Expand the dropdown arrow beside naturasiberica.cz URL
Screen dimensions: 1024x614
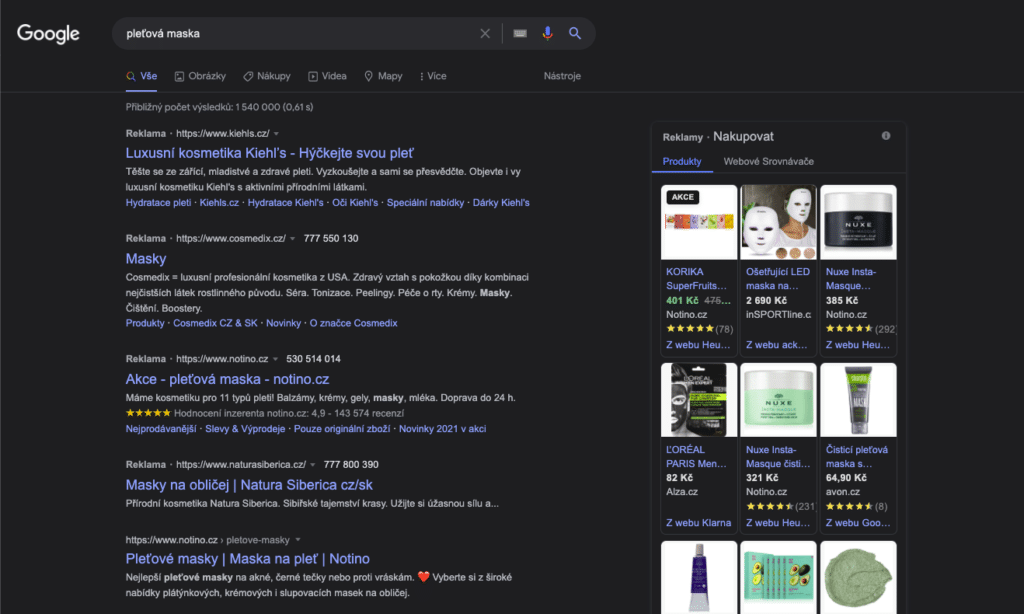point(313,465)
